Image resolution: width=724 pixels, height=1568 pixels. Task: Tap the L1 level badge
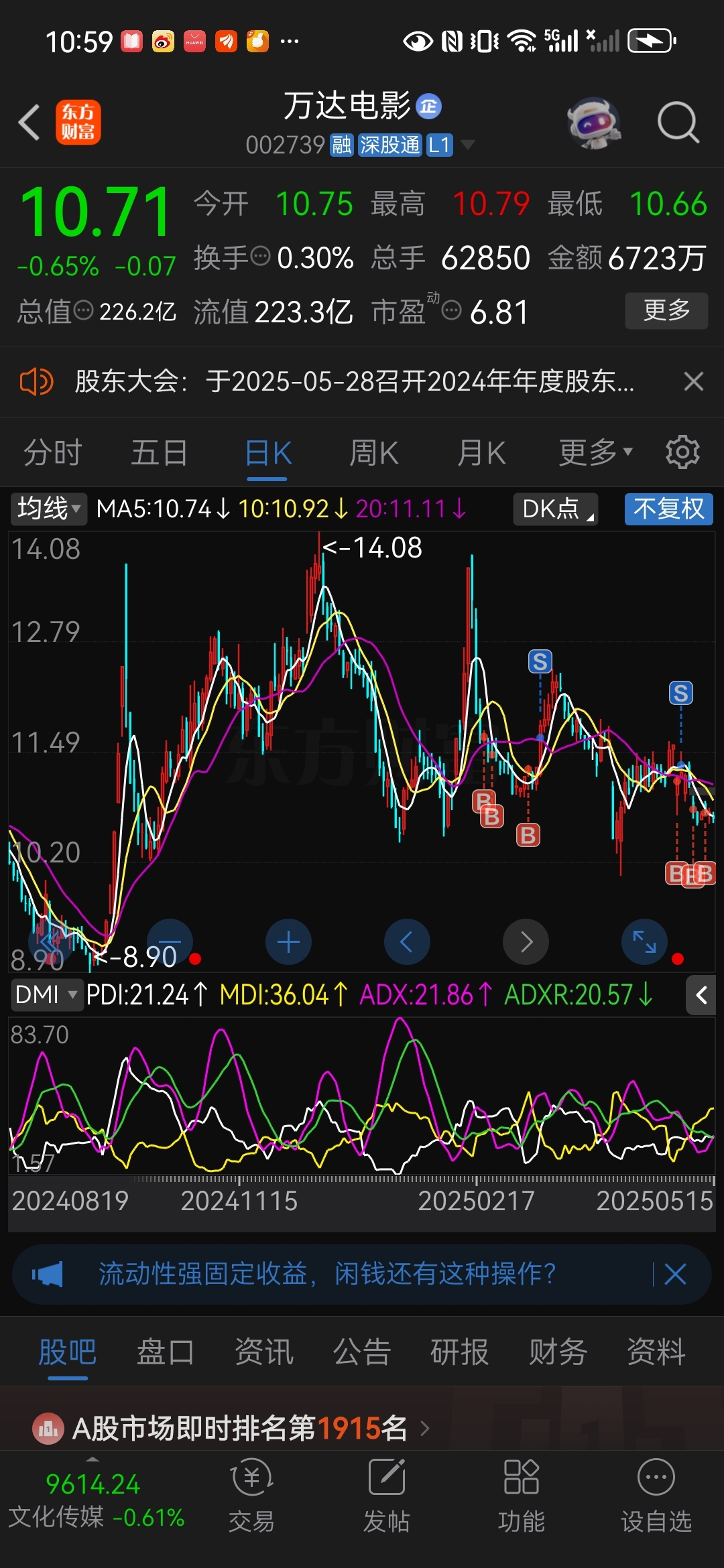click(439, 145)
